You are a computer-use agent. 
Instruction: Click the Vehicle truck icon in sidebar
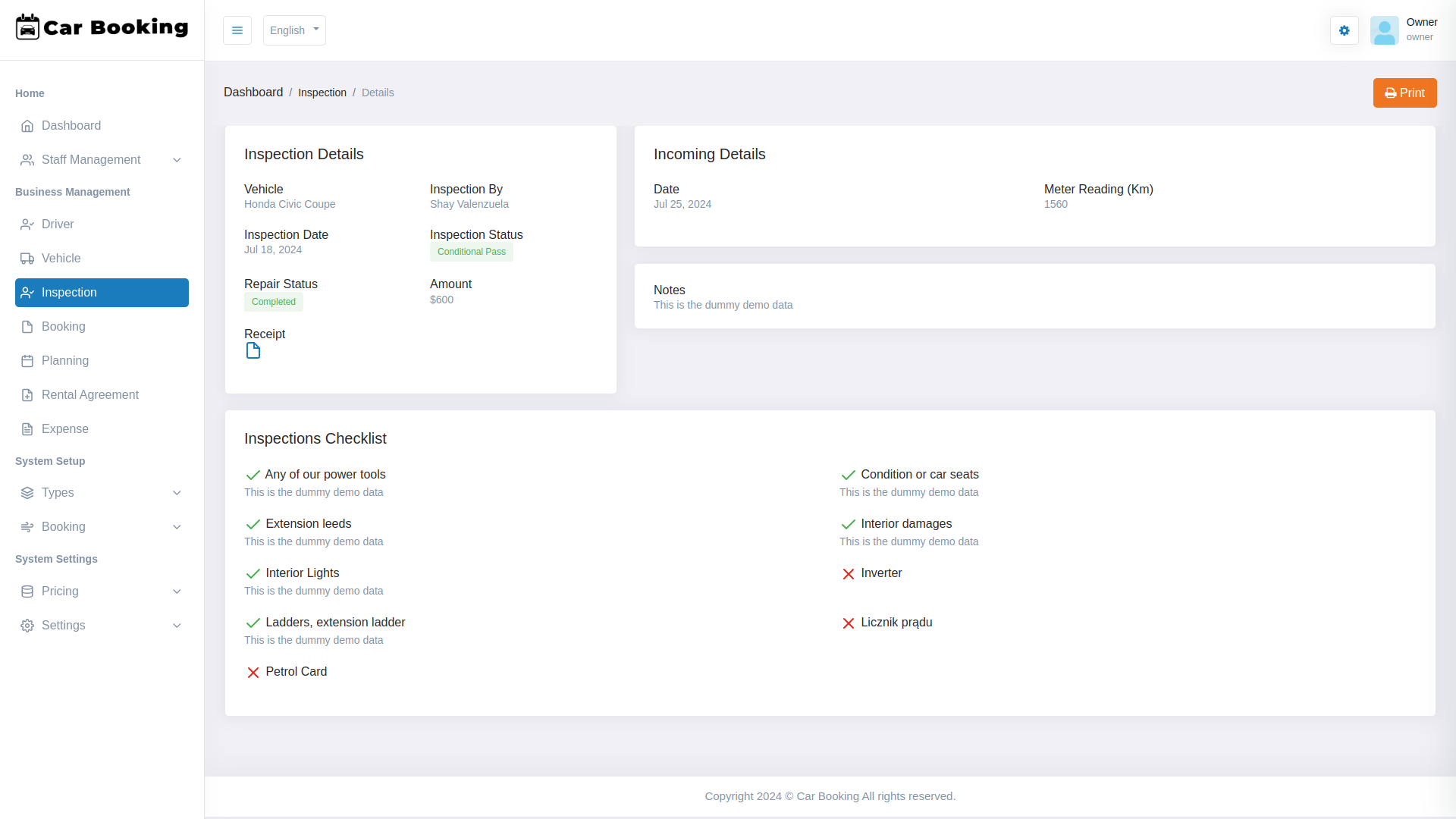pos(27,259)
